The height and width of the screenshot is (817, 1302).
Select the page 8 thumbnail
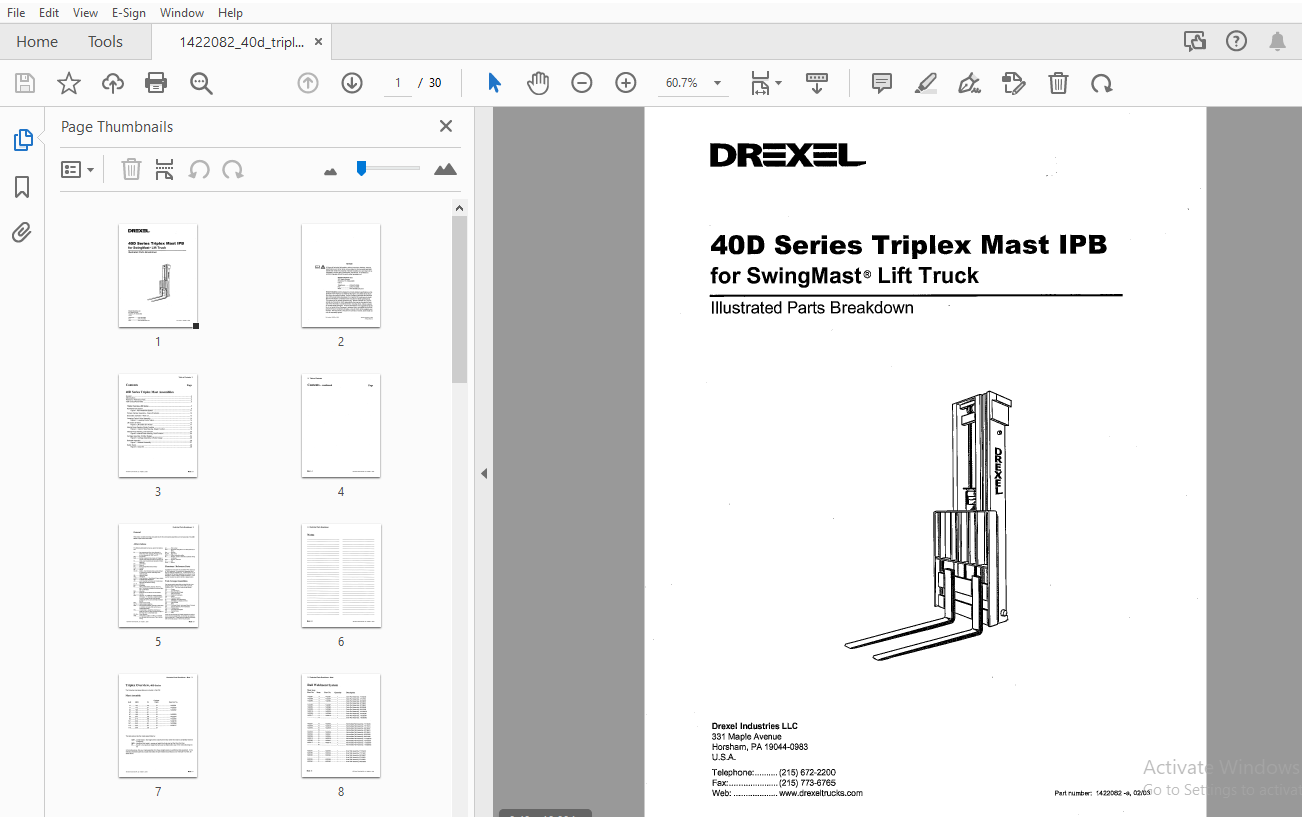341,726
